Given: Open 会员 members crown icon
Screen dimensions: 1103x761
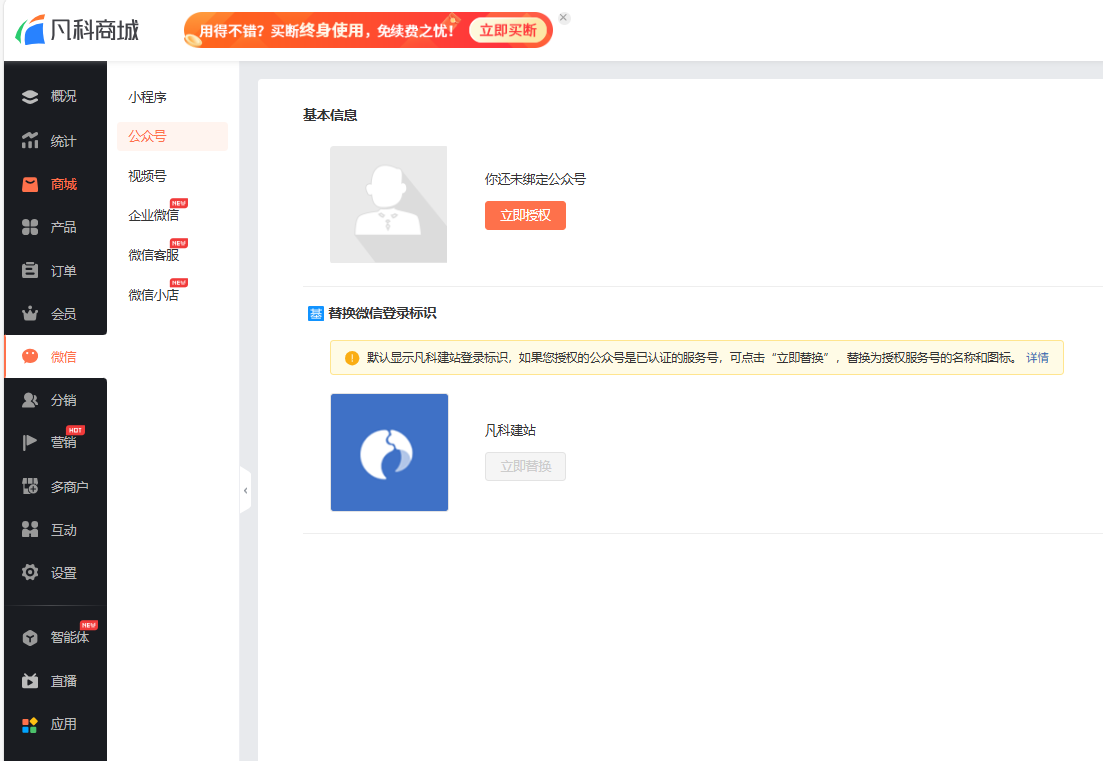Looking at the screenshot, I should click(x=30, y=314).
